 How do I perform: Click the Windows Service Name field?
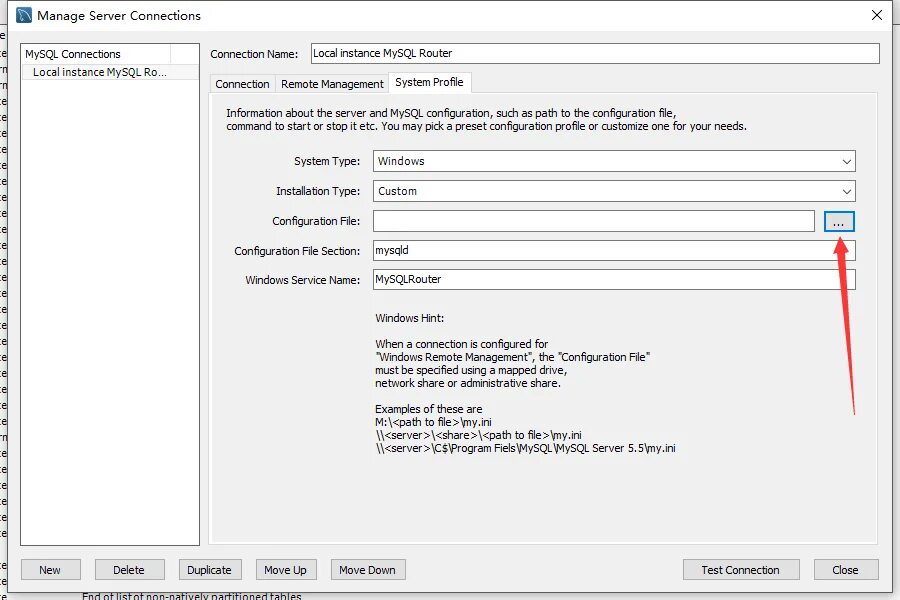point(614,280)
